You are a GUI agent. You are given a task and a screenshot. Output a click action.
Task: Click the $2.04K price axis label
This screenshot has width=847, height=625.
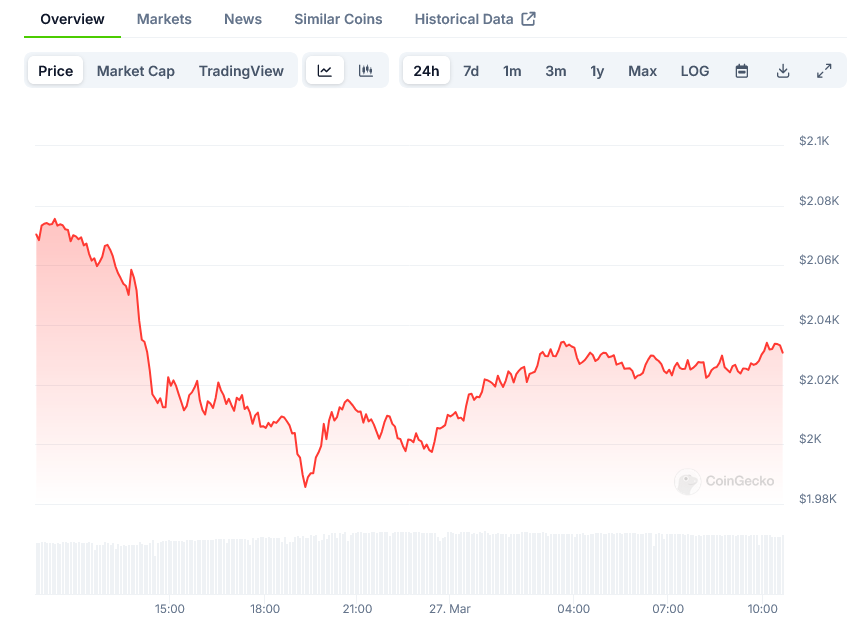coord(819,320)
